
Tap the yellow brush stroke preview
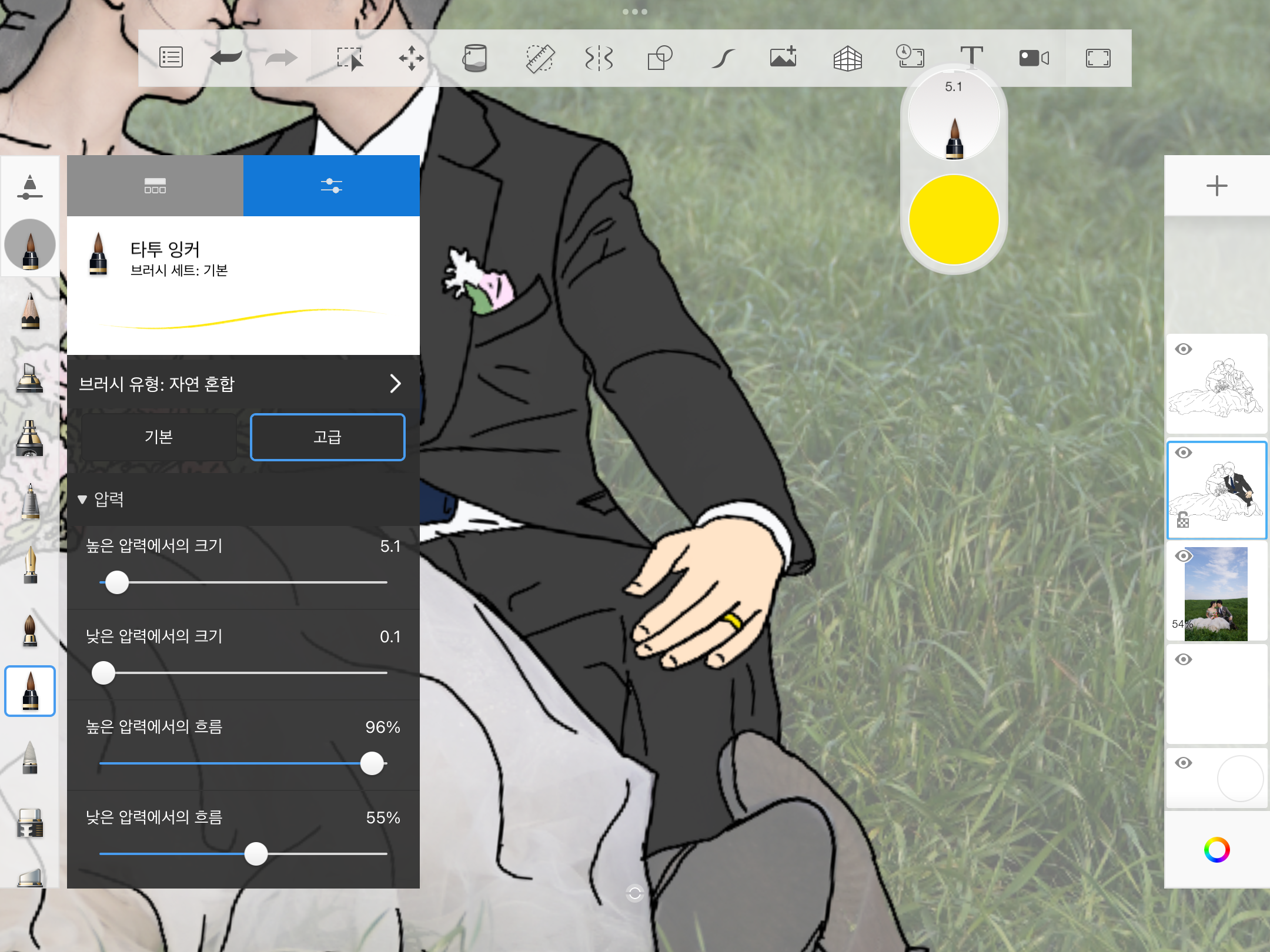(241, 319)
